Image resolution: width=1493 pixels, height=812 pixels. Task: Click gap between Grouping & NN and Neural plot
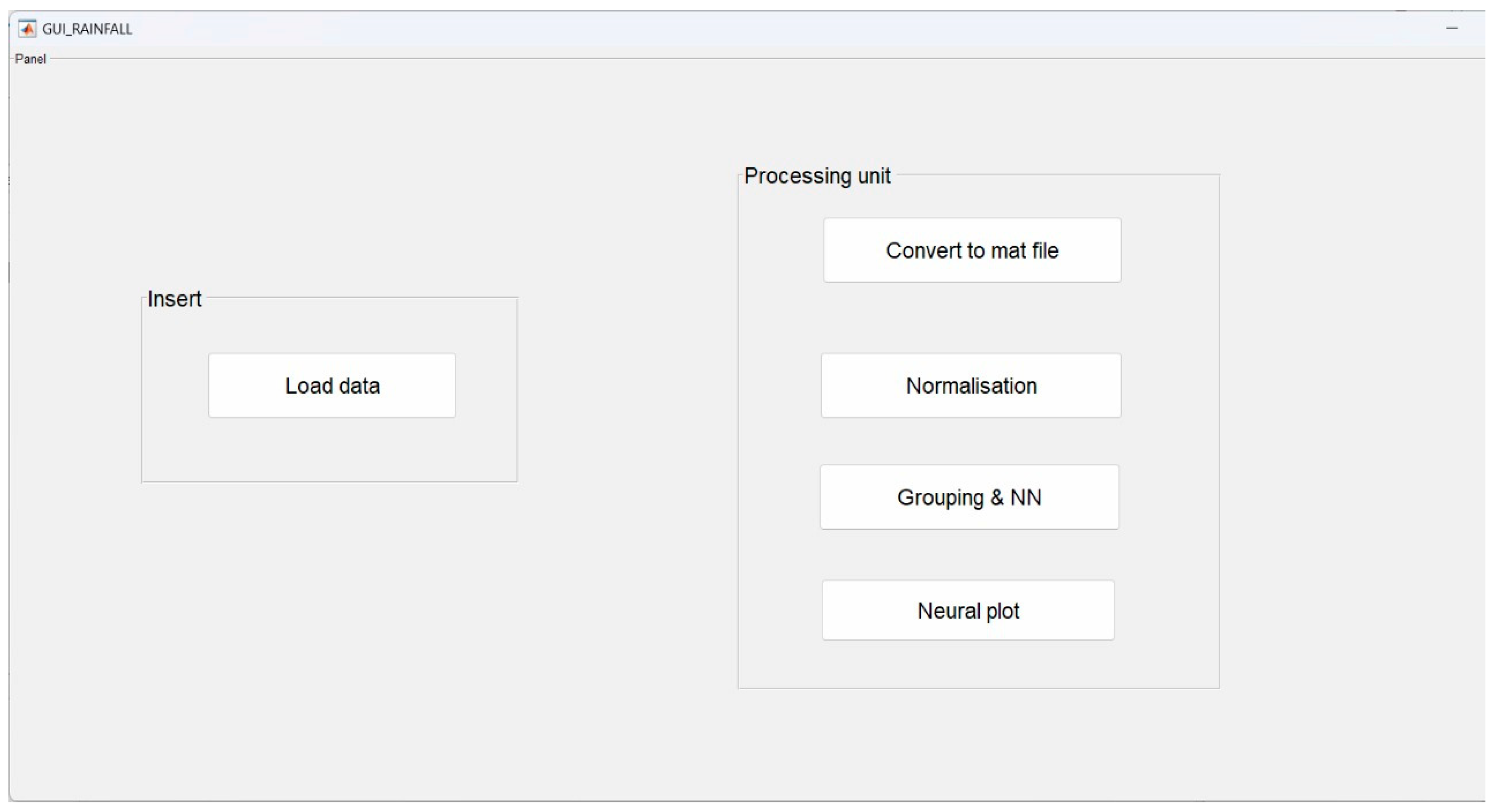[x=969, y=555]
